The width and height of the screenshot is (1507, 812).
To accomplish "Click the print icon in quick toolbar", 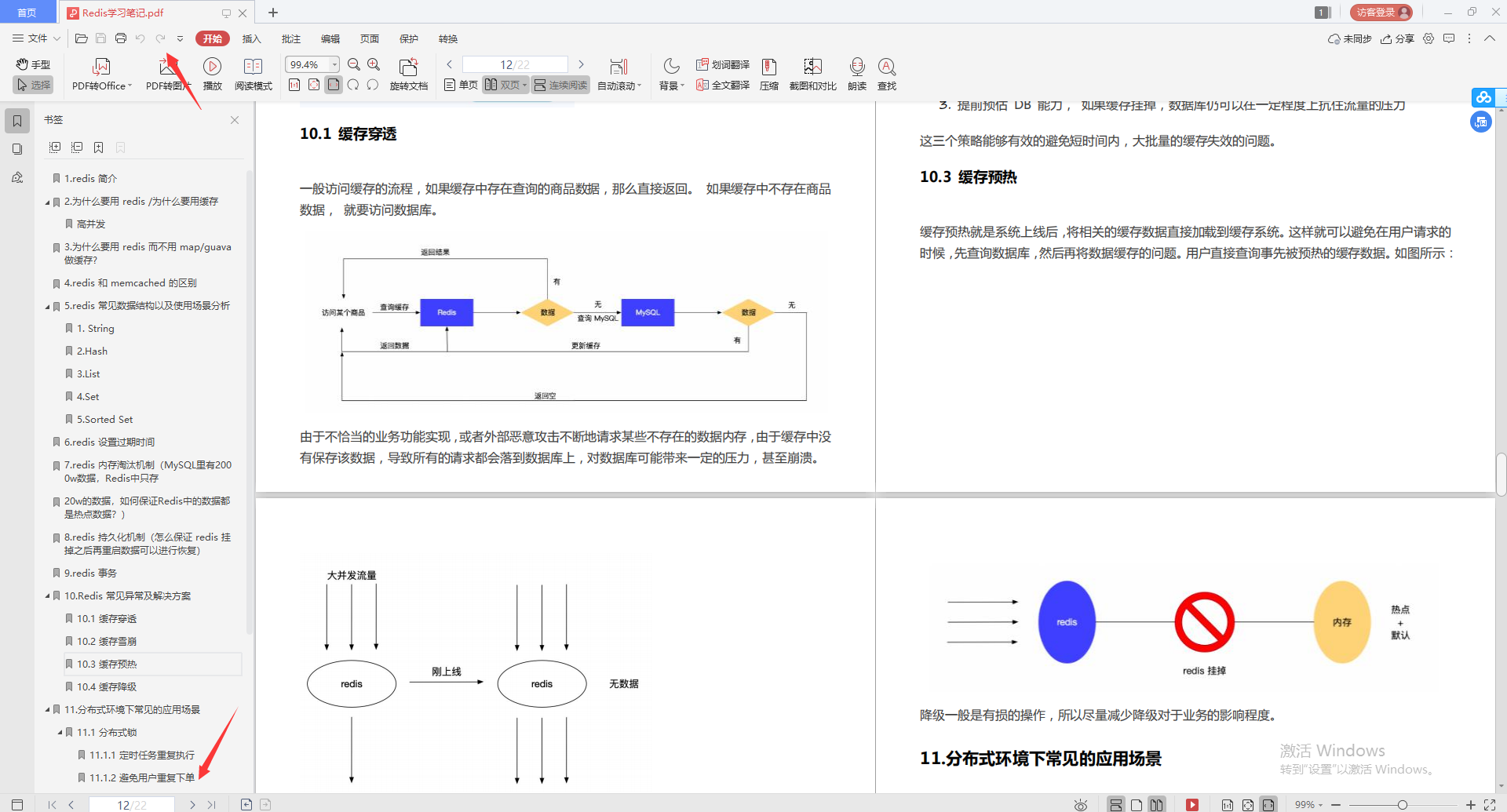I will [x=120, y=38].
